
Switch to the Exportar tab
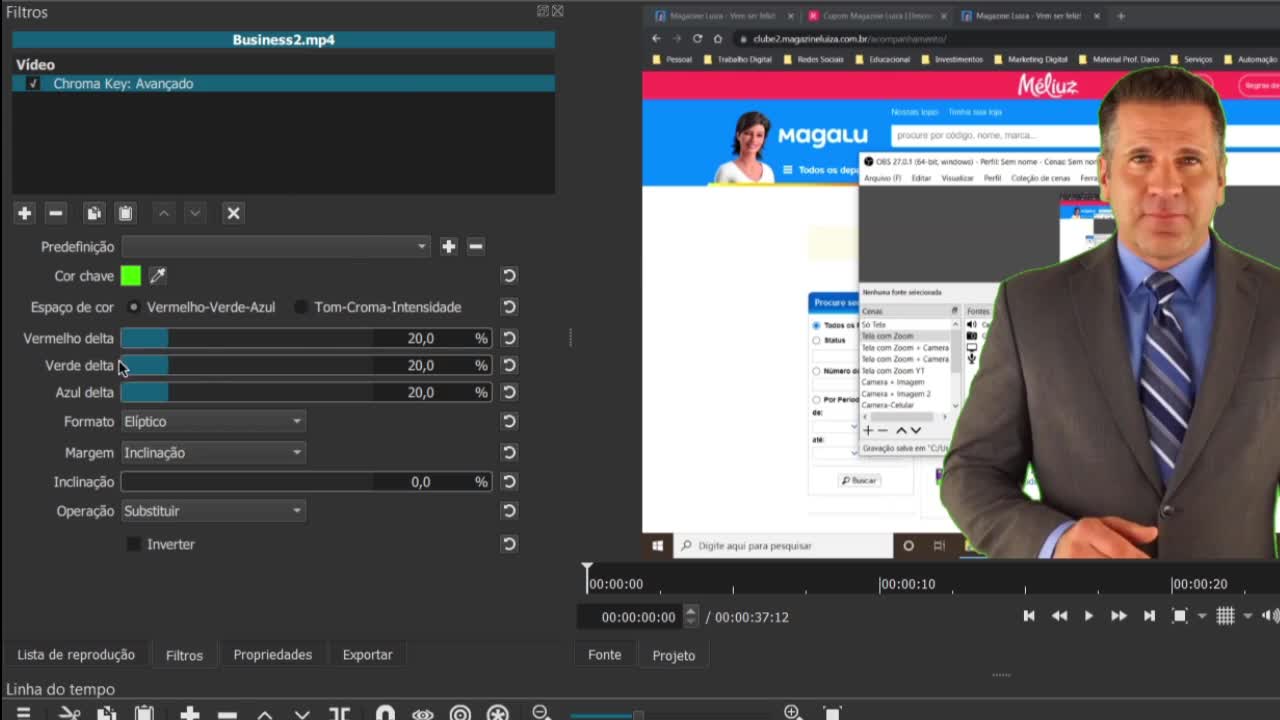[368, 655]
